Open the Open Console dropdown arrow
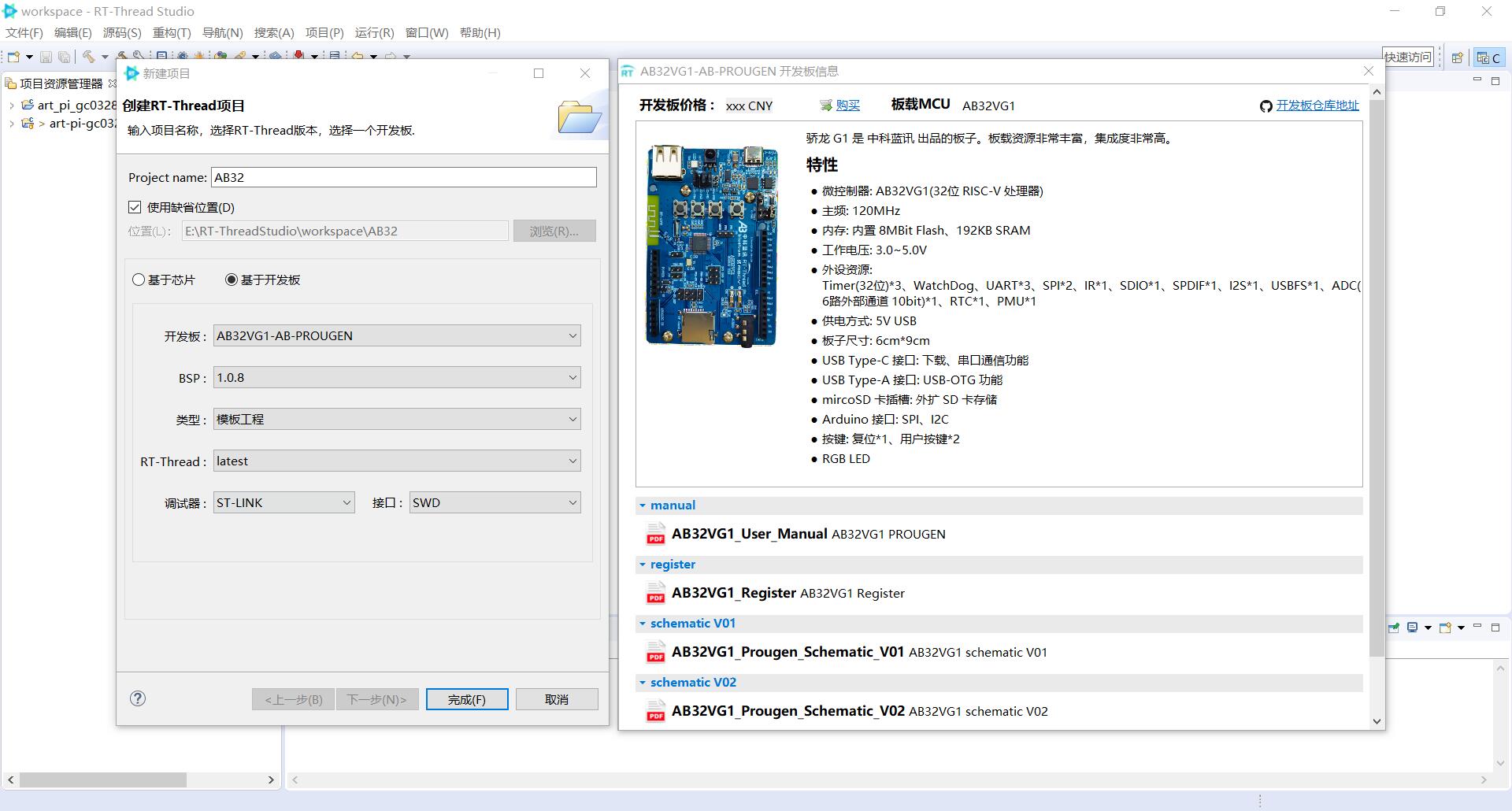 [1461, 628]
